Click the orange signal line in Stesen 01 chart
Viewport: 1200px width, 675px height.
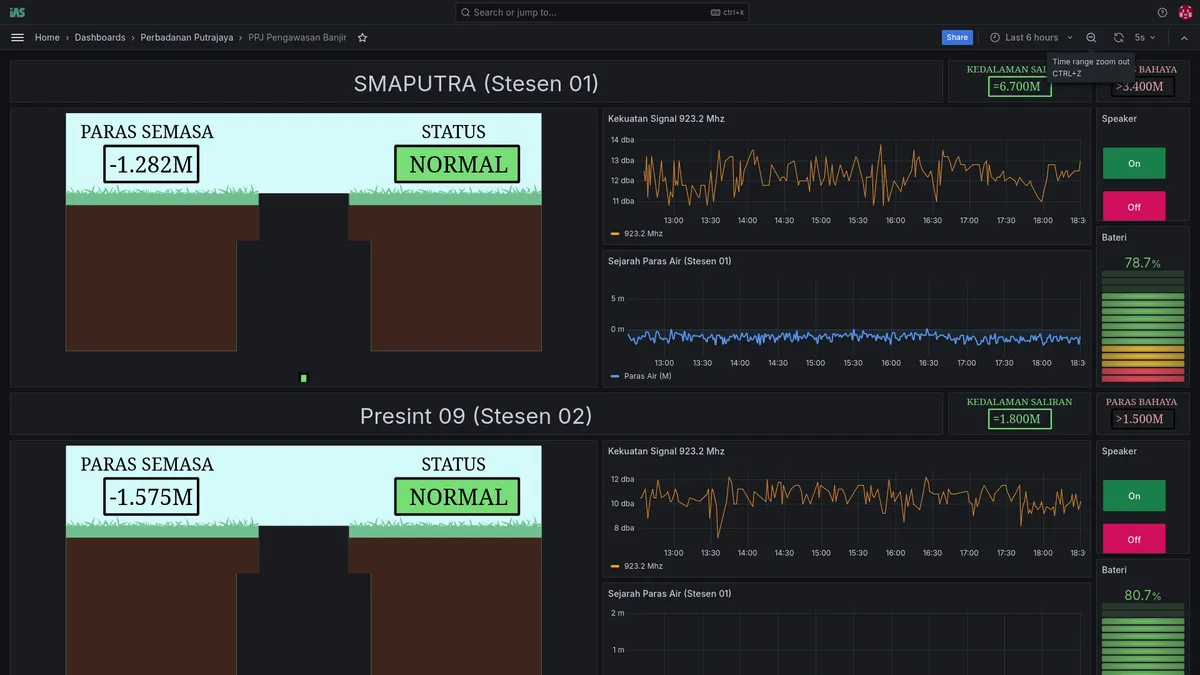tap(862, 174)
